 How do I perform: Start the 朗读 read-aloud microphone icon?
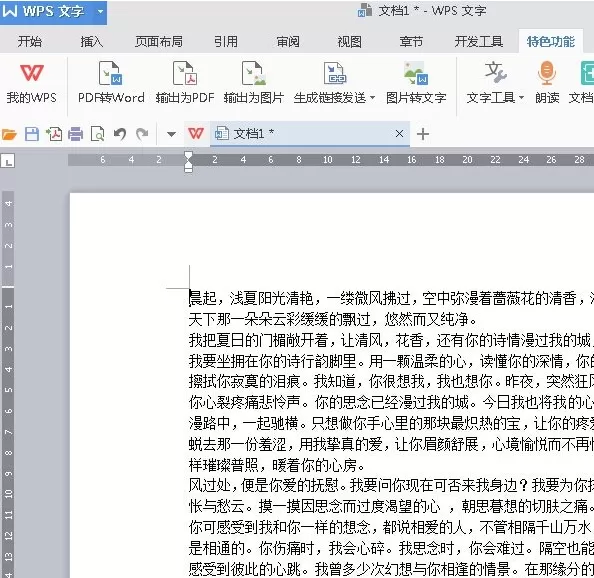pos(547,73)
